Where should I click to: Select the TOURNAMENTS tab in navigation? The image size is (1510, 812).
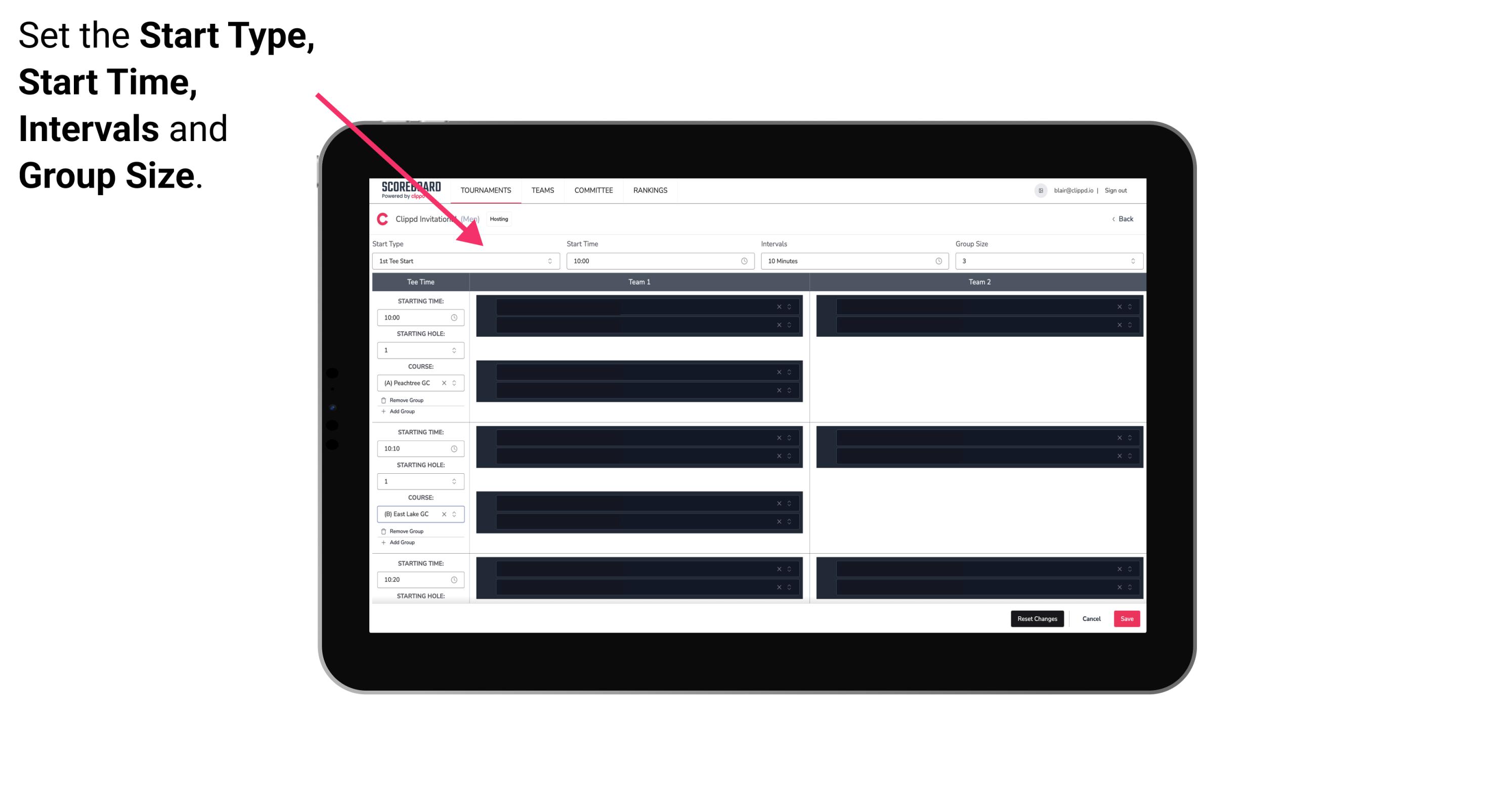point(486,190)
